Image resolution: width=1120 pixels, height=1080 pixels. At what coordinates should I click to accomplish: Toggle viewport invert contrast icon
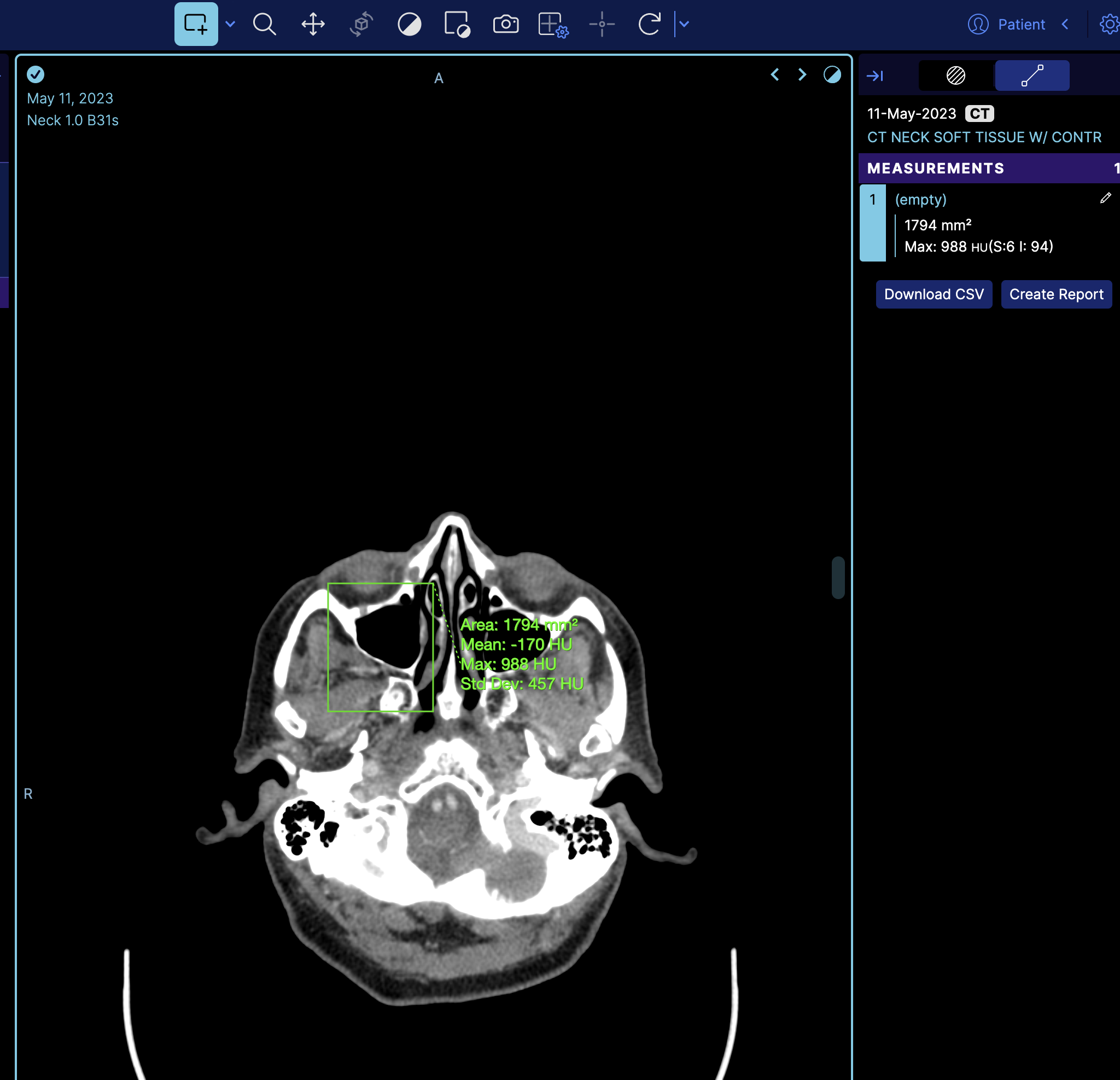click(831, 75)
